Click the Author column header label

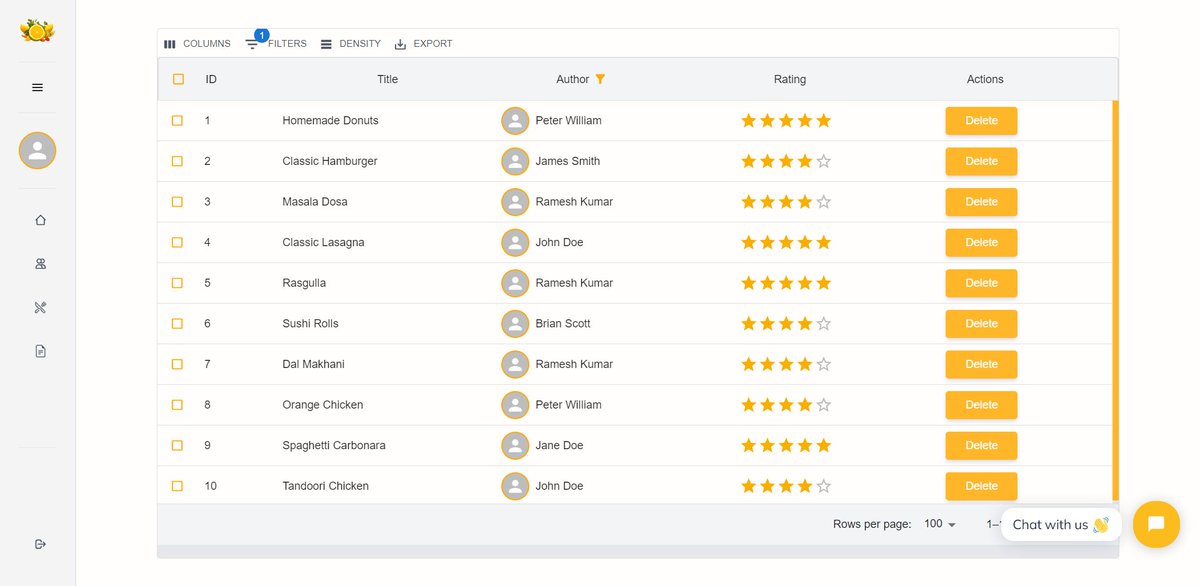point(573,79)
